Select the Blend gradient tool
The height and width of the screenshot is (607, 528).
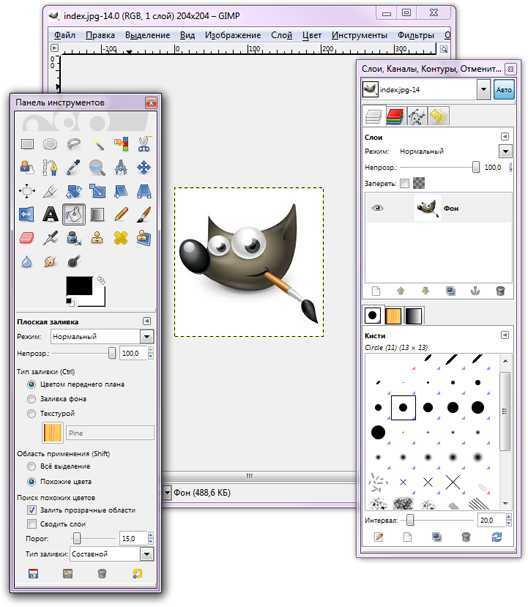[97, 214]
